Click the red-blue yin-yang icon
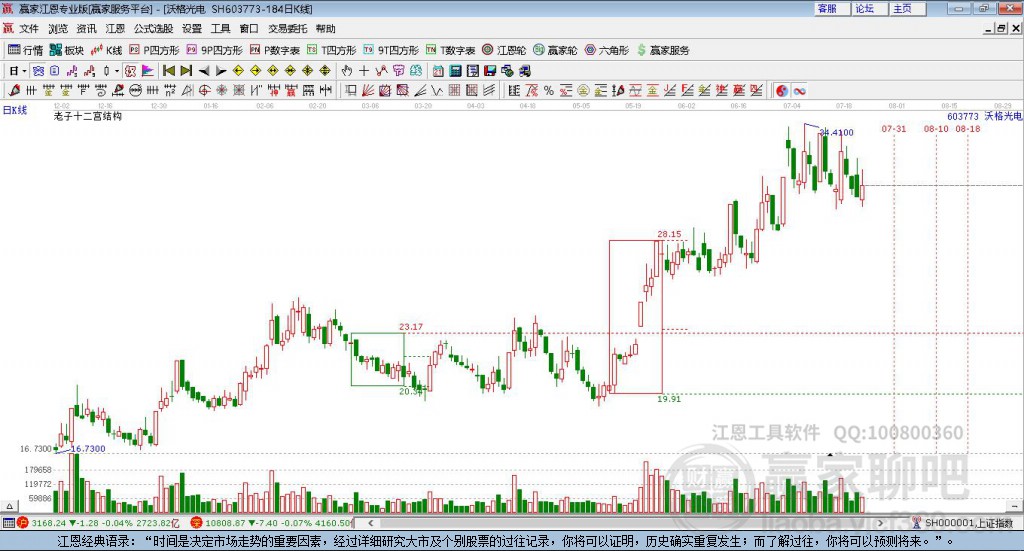The height and width of the screenshot is (551, 1024). (x=782, y=91)
